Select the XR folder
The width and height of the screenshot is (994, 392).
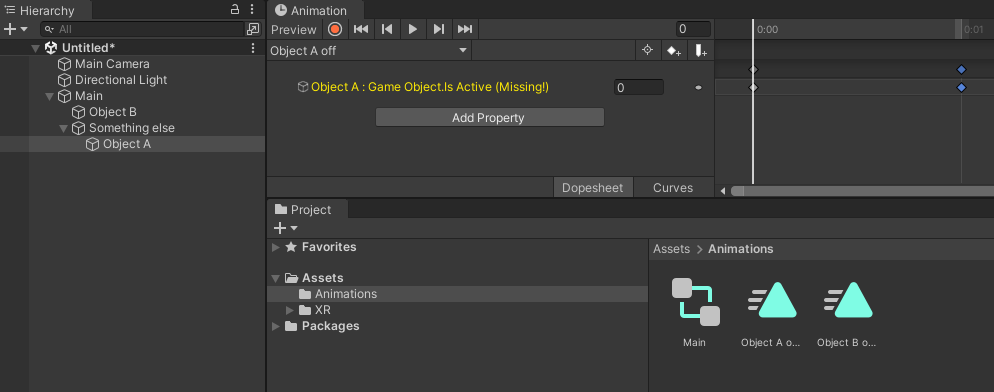coord(323,310)
